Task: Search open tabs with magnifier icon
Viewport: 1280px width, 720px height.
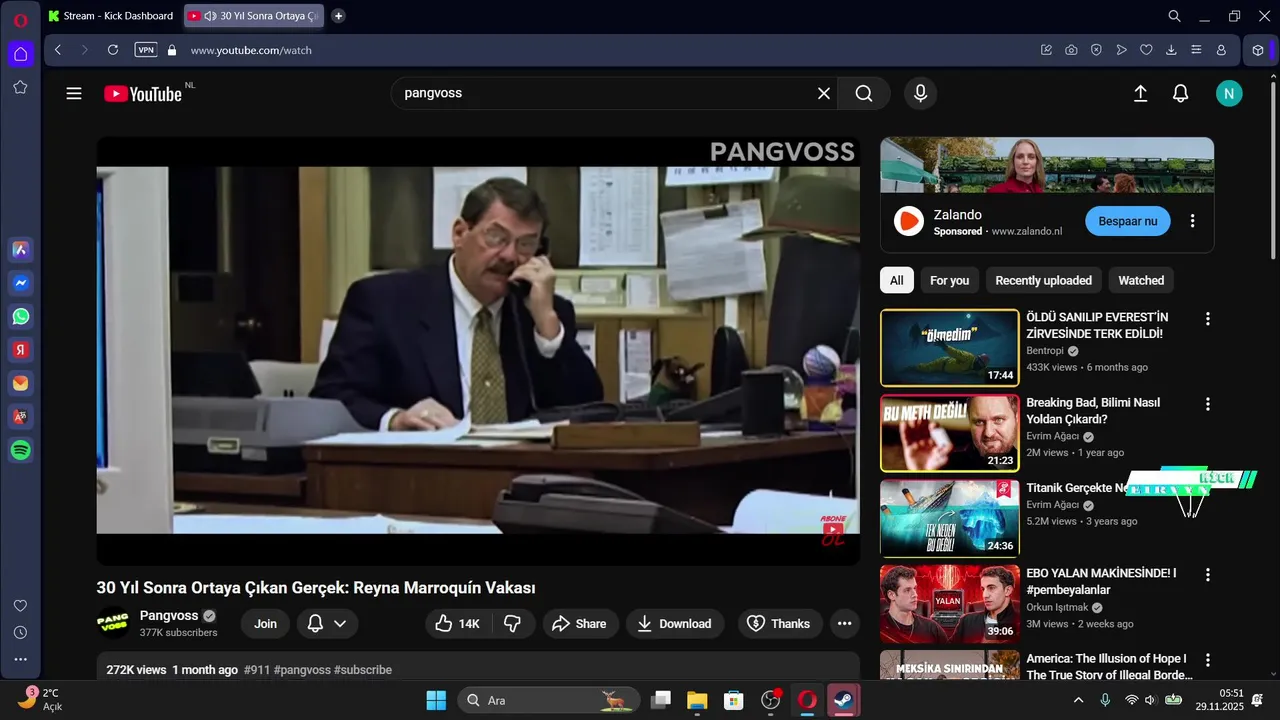Action: 1175,16
